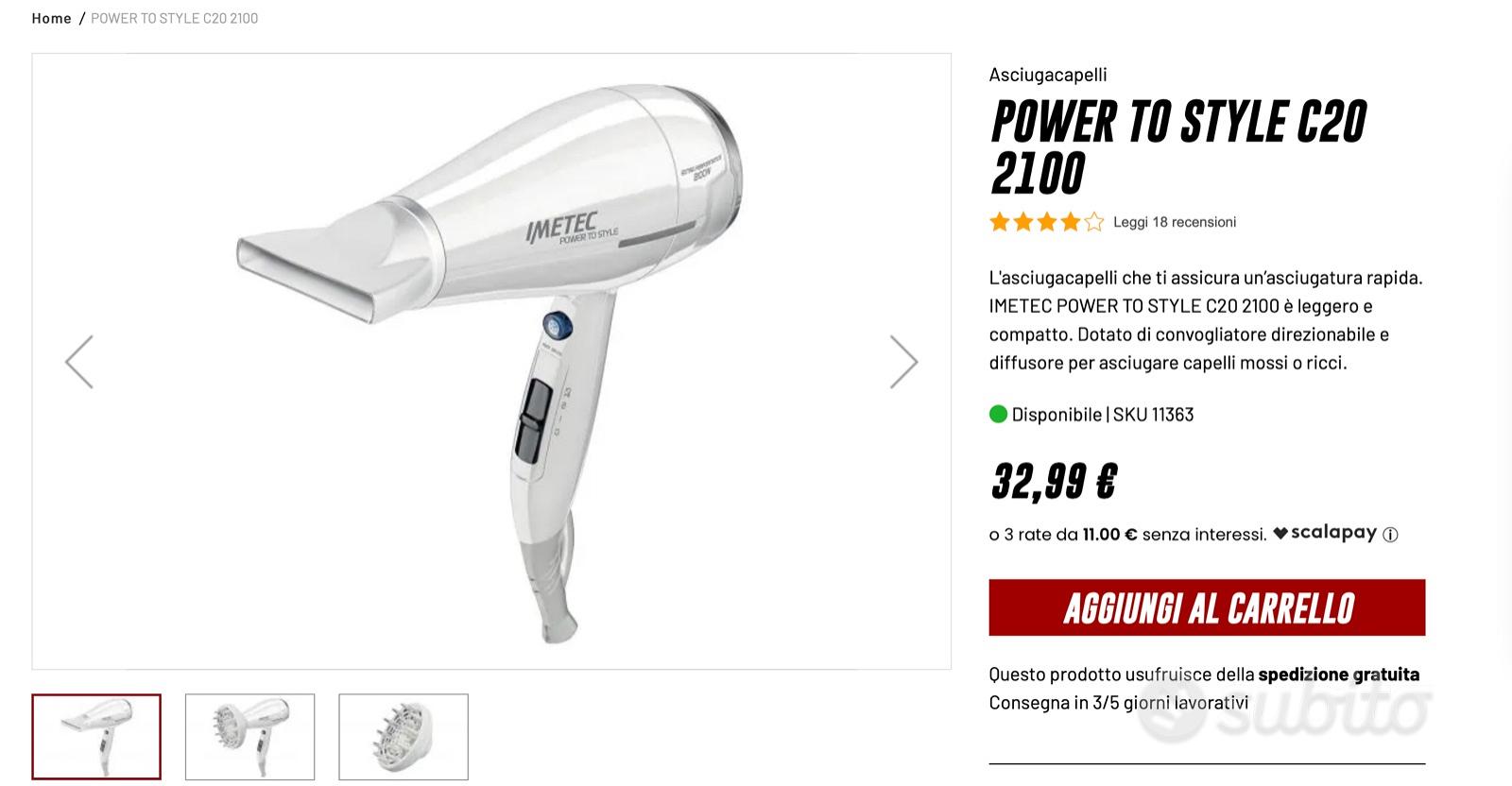This screenshot has height=786, width=1512.
Task: Open Leggi 18 recensioni reviews link
Action: click(x=1175, y=222)
